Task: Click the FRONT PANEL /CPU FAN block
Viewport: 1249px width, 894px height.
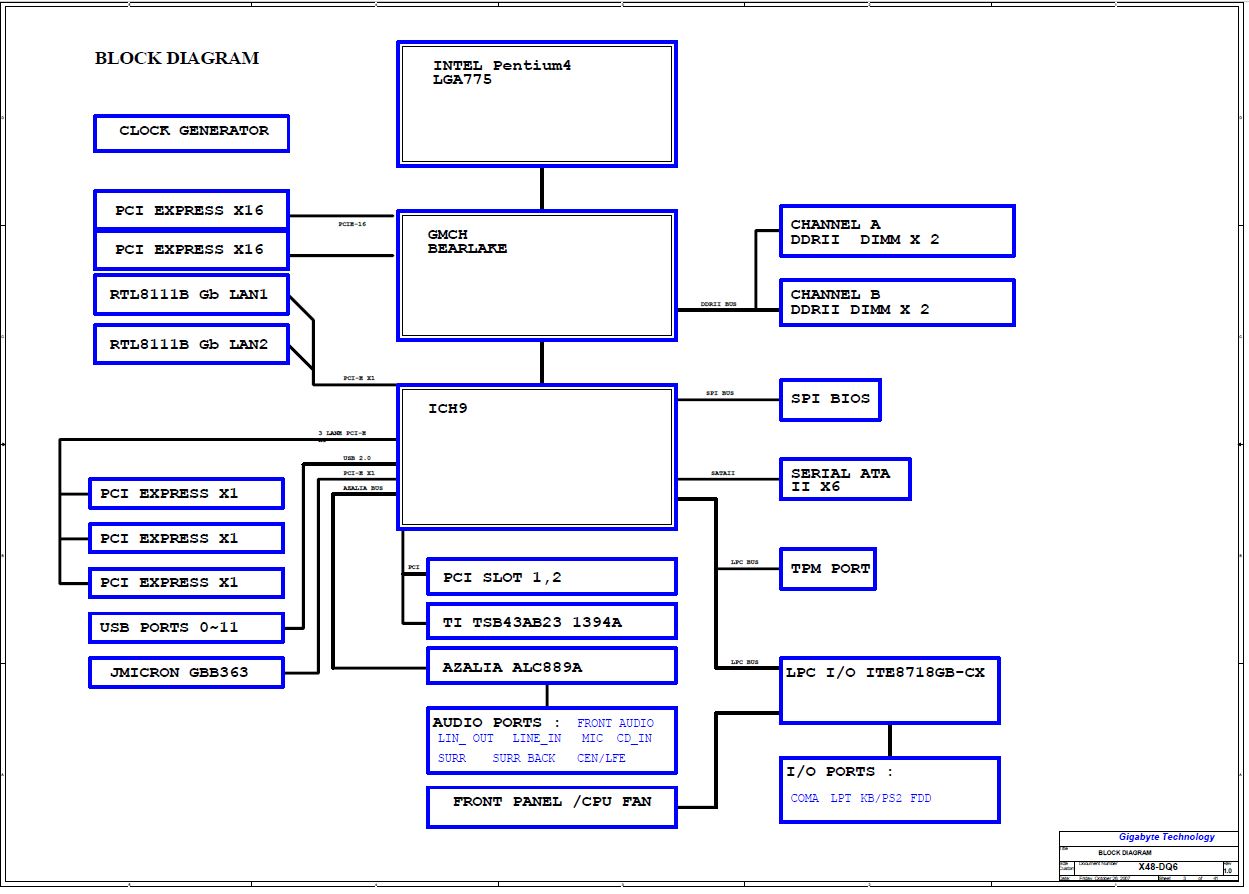Action: tap(551, 807)
